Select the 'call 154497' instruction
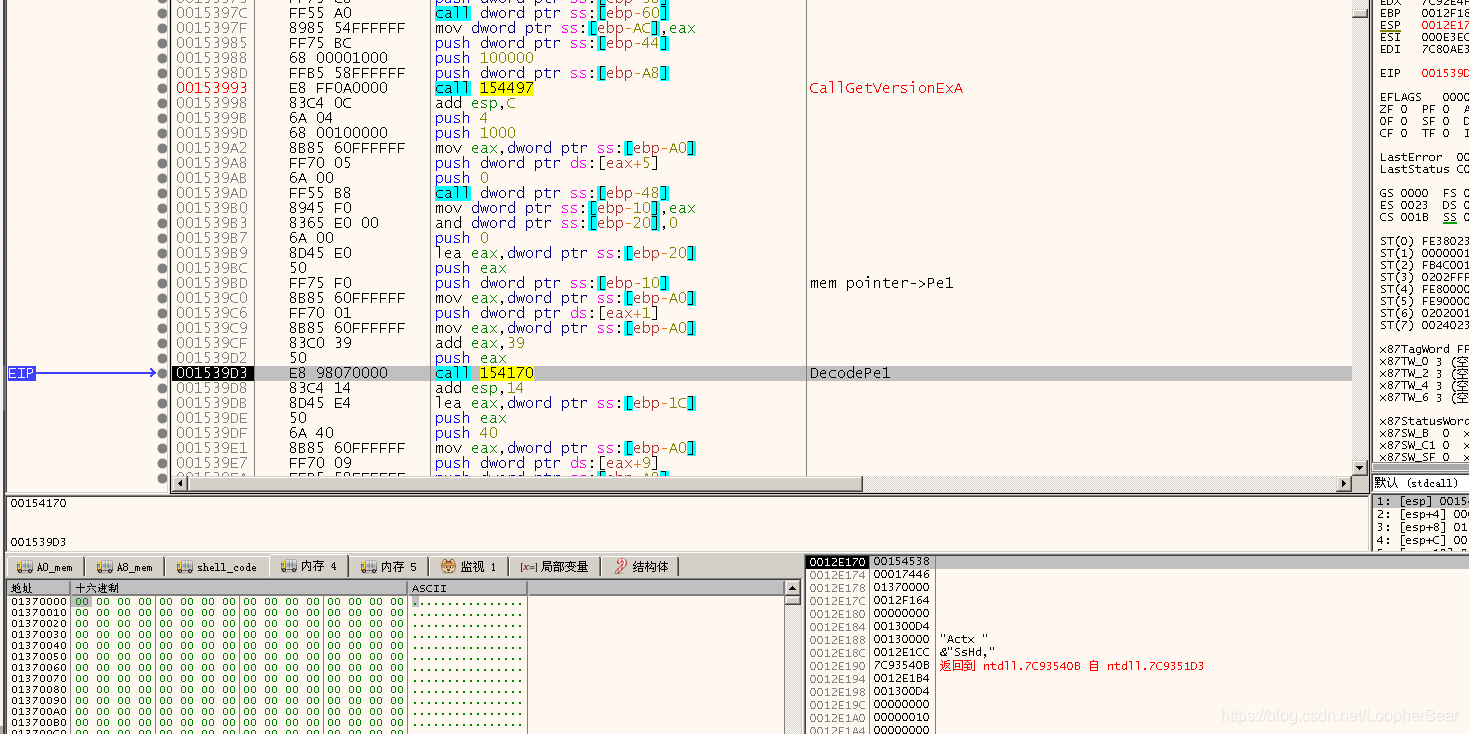Image resolution: width=1469 pixels, height=734 pixels. [484, 88]
